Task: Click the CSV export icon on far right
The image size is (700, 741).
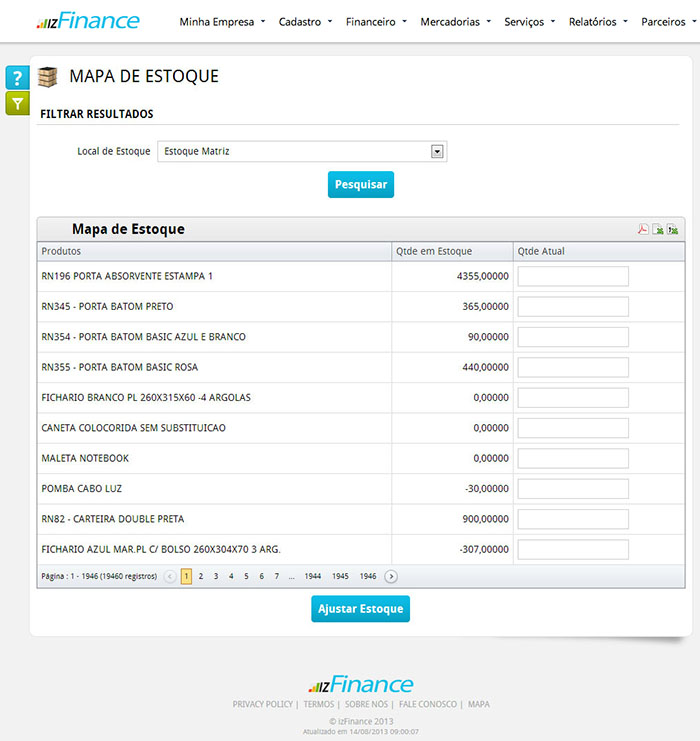Action: pyautogui.click(x=673, y=229)
